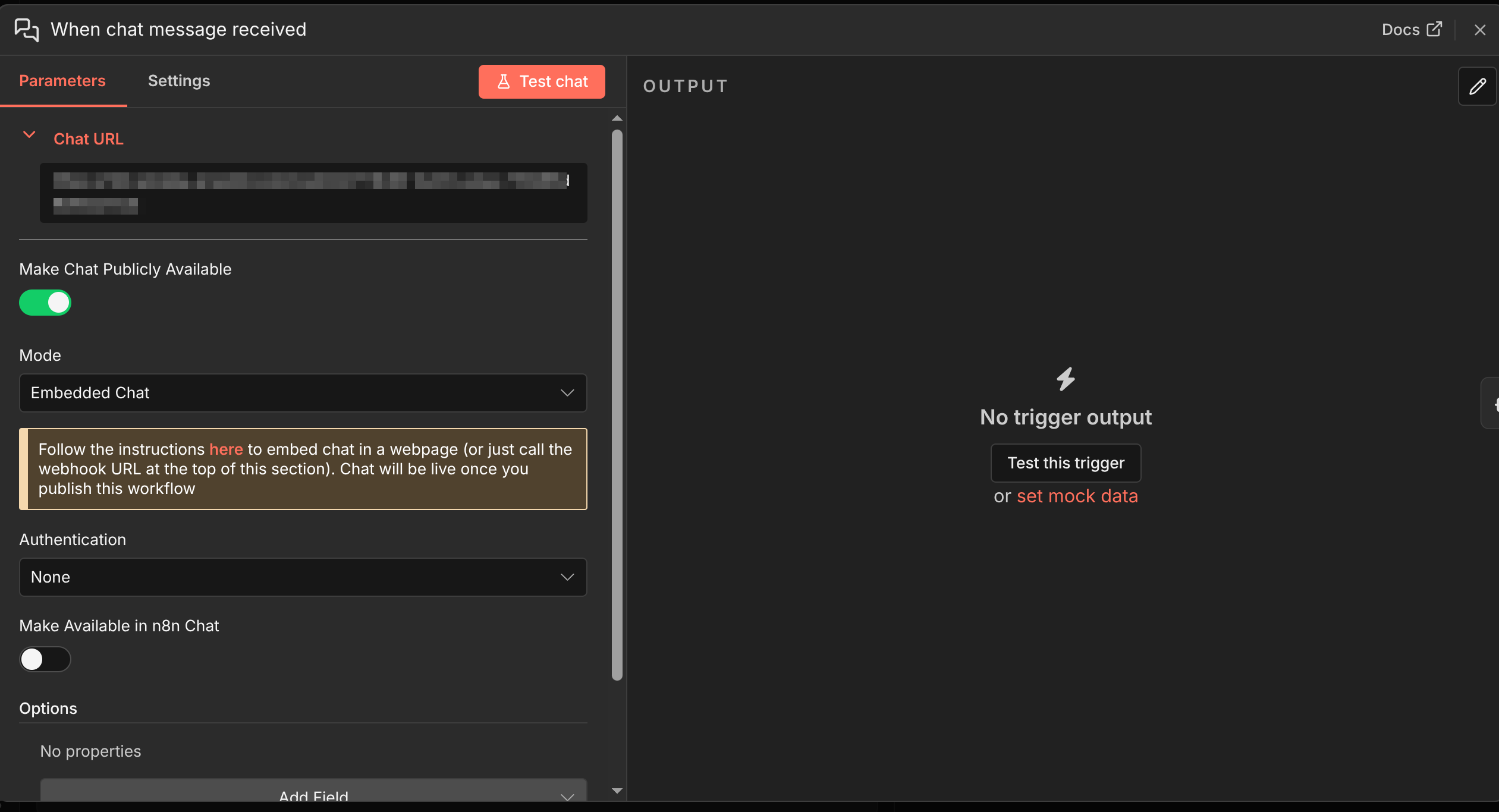Click the lightning bolt trigger icon
The width and height of the screenshot is (1499, 812).
point(1065,380)
